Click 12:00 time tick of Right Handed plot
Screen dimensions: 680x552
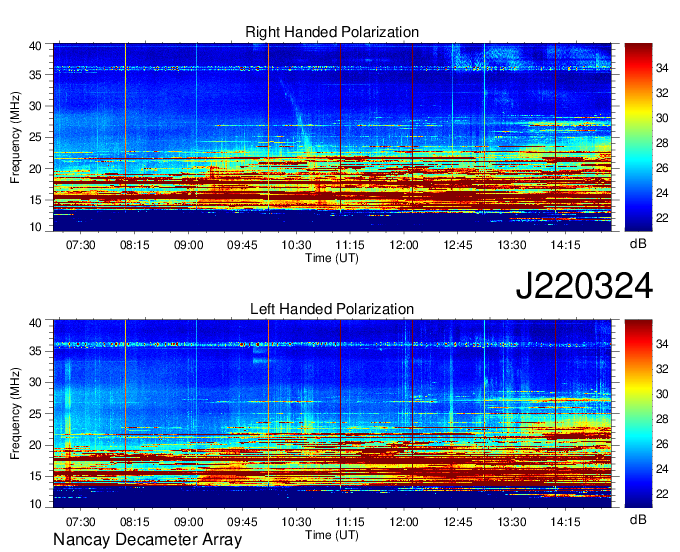coord(404,245)
